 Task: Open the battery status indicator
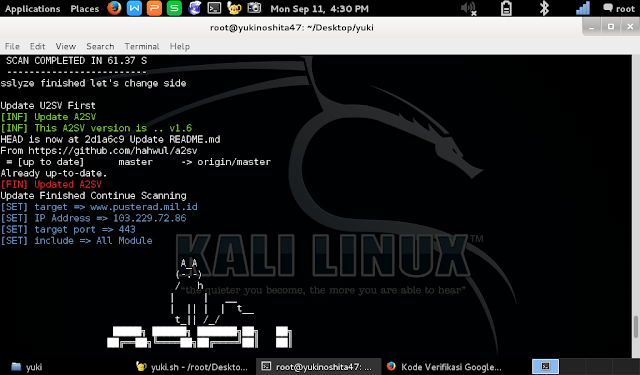coord(506,9)
